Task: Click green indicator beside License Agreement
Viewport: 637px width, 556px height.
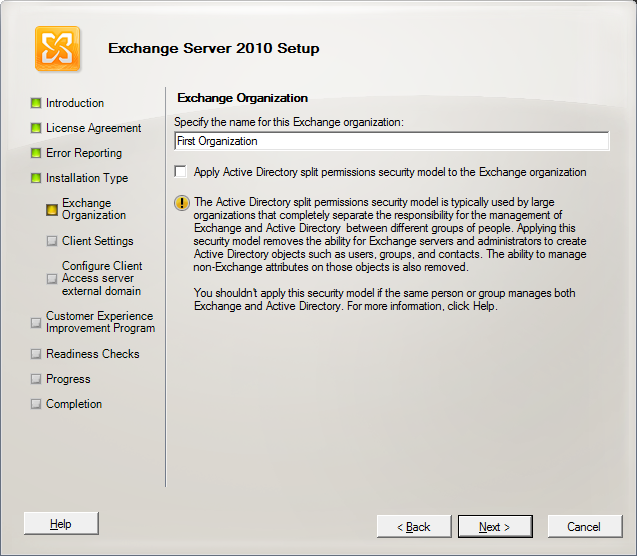Action: pyautogui.click(x=36, y=128)
